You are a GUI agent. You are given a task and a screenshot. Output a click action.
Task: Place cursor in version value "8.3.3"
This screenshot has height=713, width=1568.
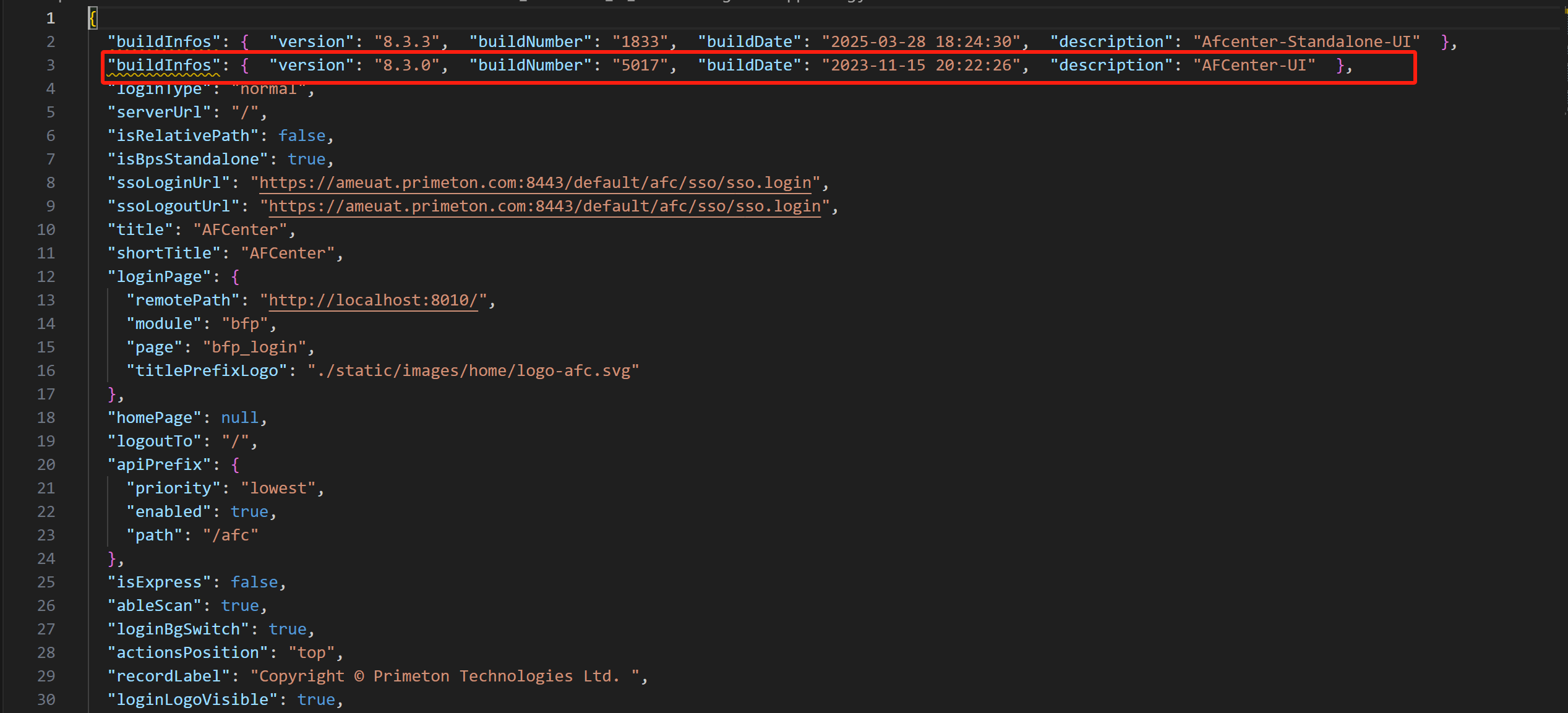(407, 41)
